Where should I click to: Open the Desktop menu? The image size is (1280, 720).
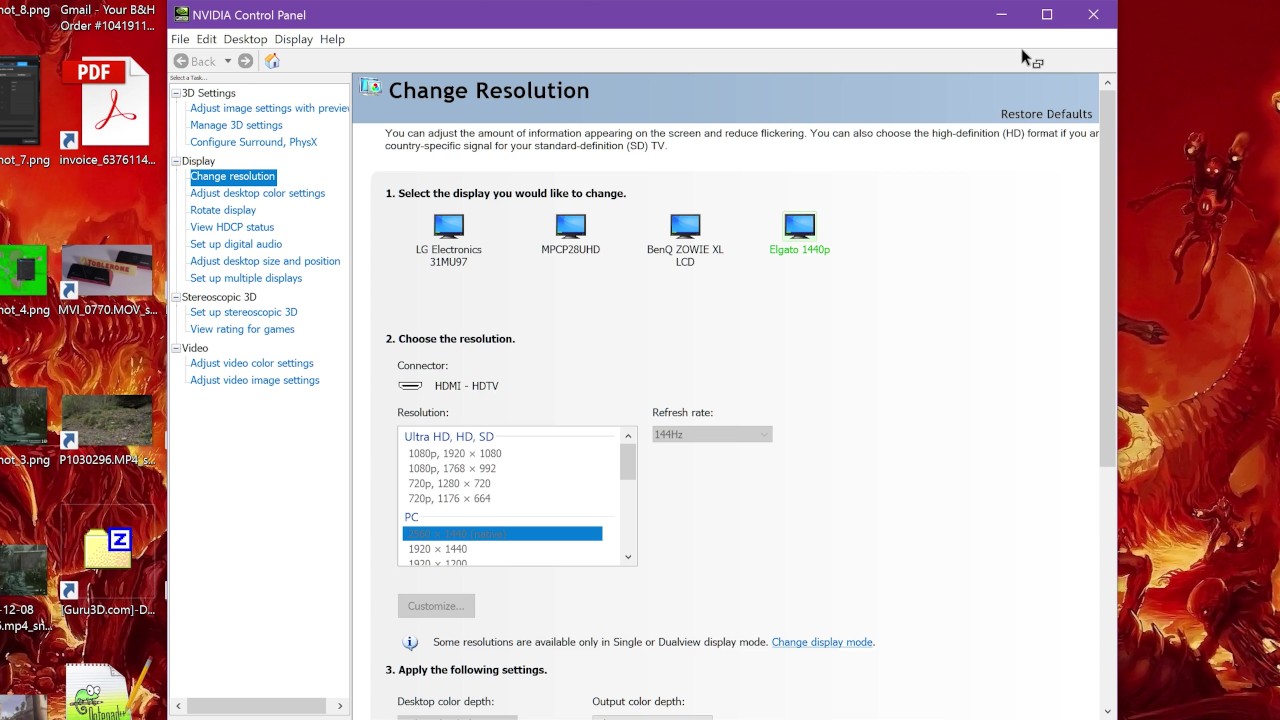(x=245, y=39)
